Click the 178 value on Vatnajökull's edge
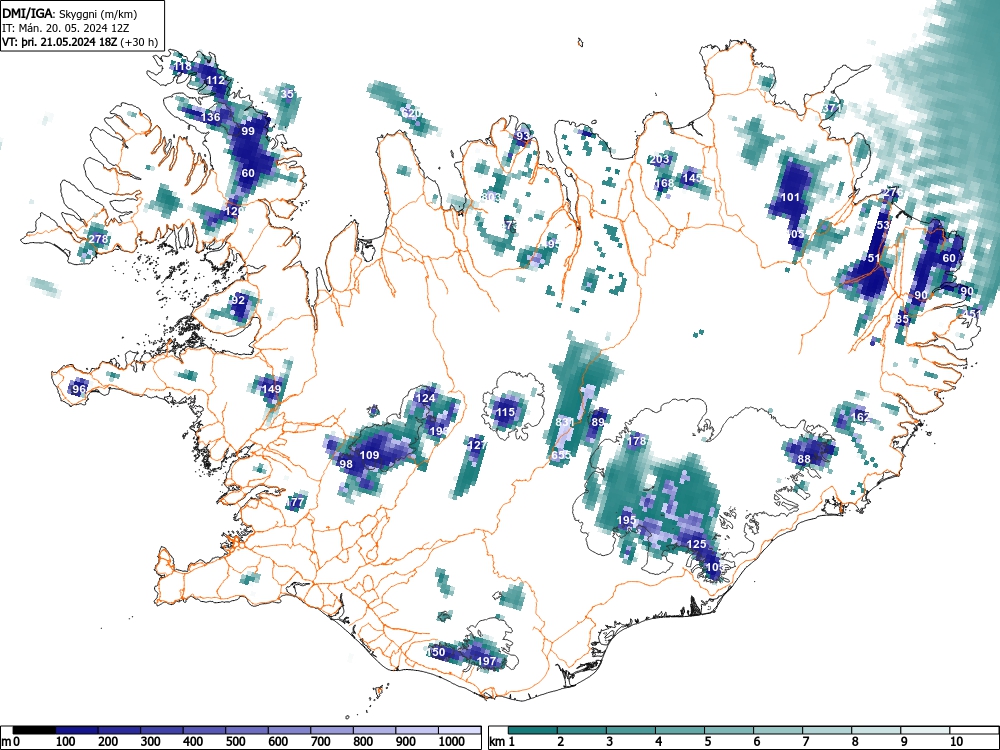The height and width of the screenshot is (750, 1000). (x=636, y=441)
